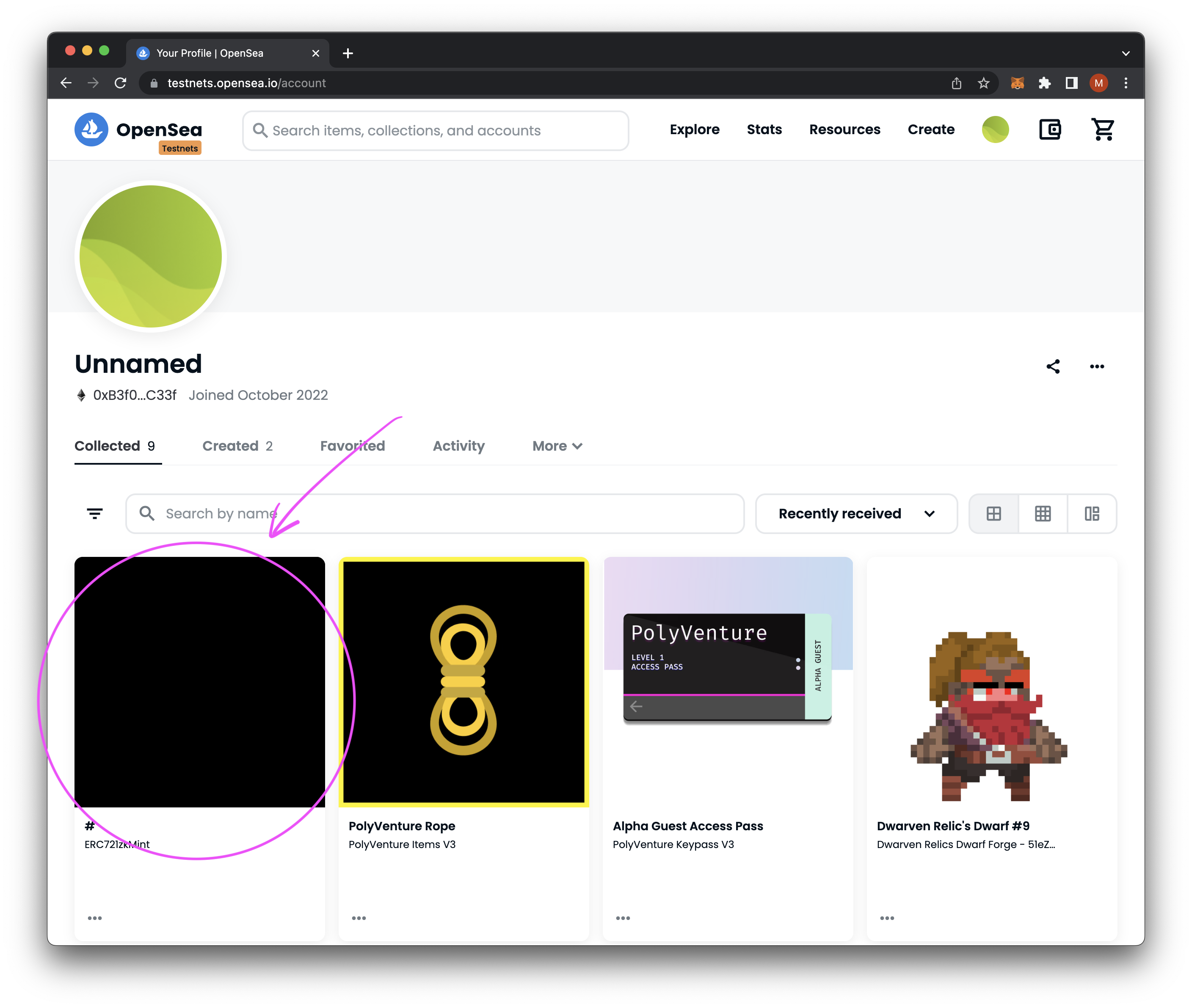The height and width of the screenshot is (1008, 1192).
Task: Switch to the Created tab
Action: click(x=237, y=446)
